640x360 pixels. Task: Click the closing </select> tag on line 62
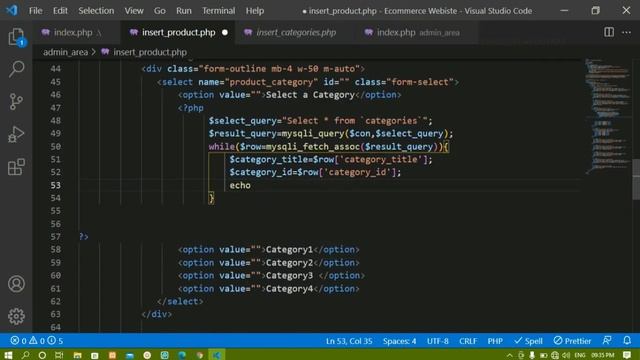tap(180, 302)
